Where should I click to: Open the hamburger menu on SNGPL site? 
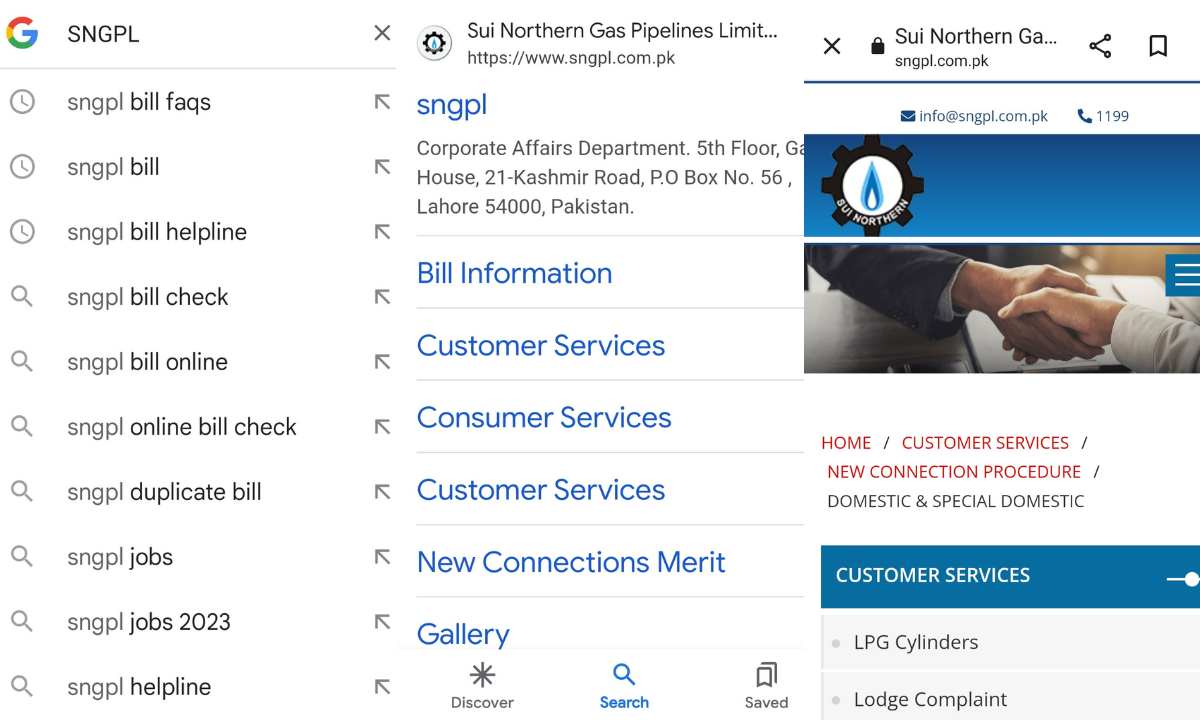(1184, 274)
